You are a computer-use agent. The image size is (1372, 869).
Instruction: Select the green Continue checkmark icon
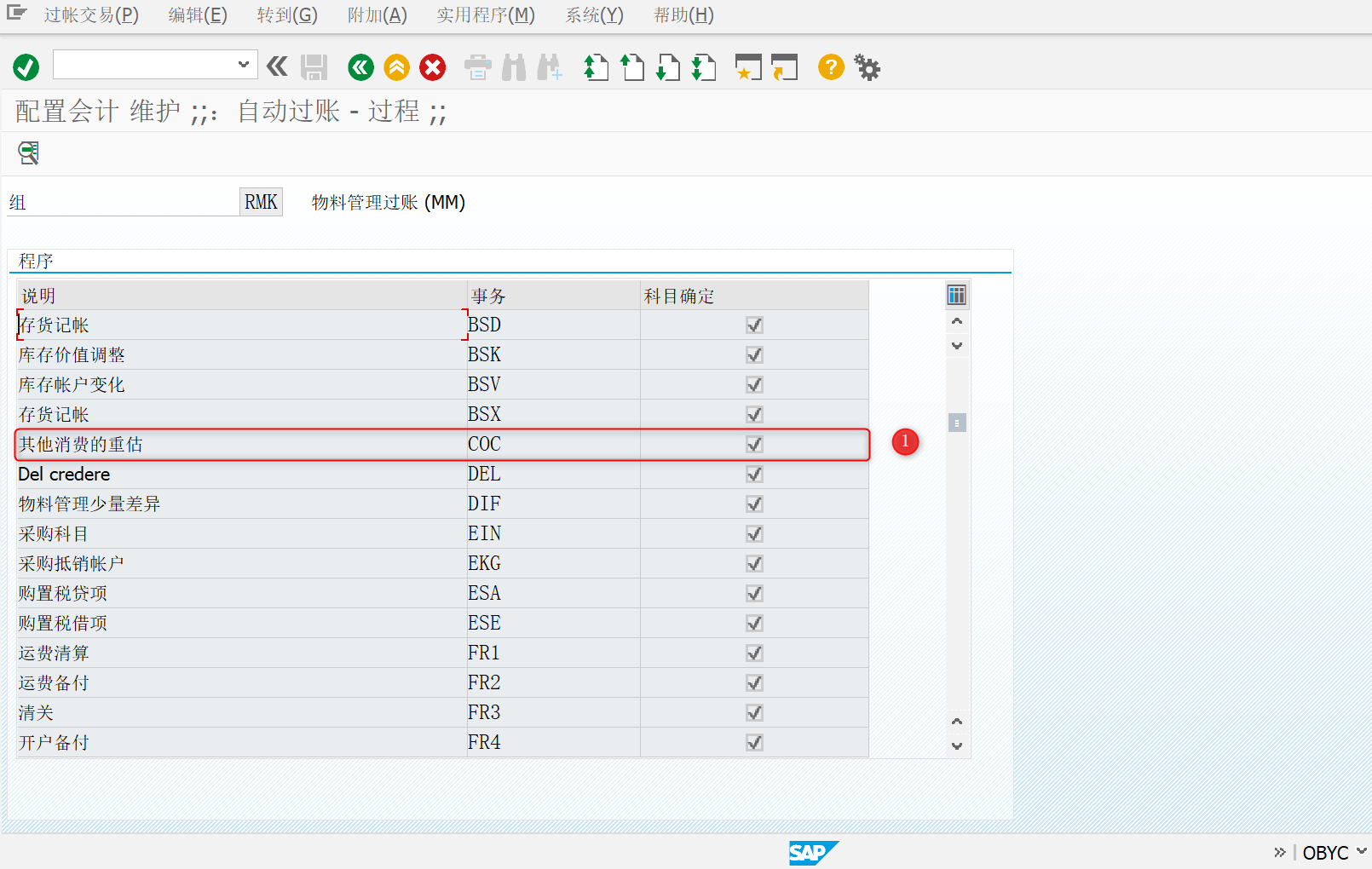[x=25, y=67]
